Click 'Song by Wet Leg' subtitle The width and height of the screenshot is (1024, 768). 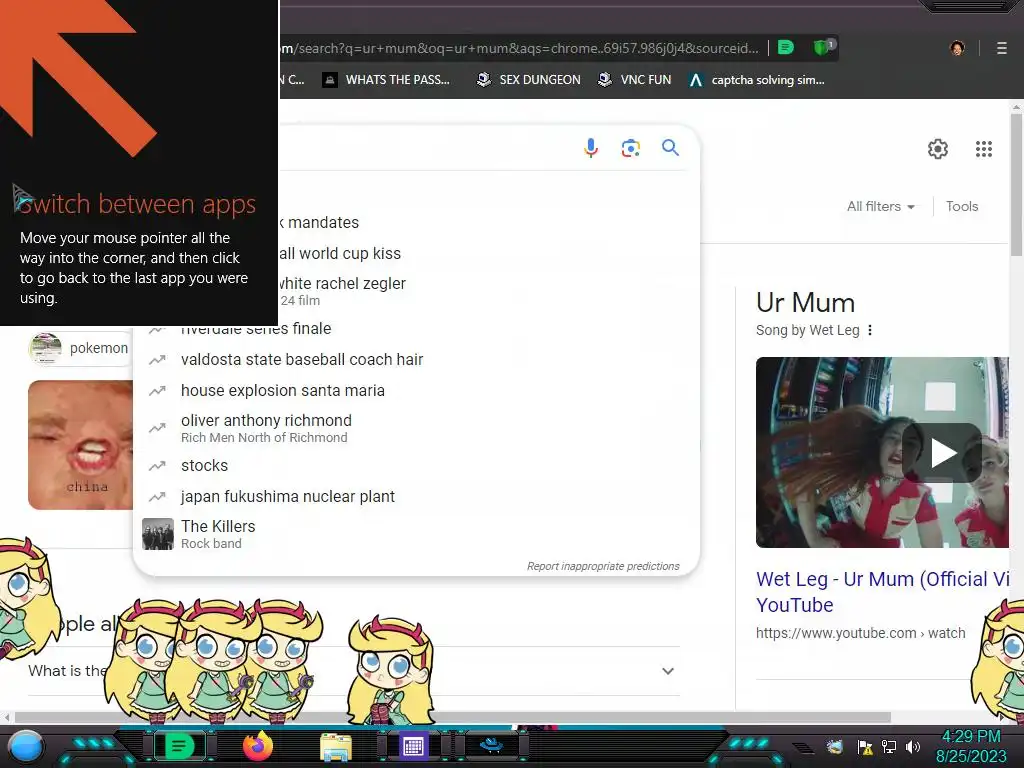pyautogui.click(x=807, y=330)
